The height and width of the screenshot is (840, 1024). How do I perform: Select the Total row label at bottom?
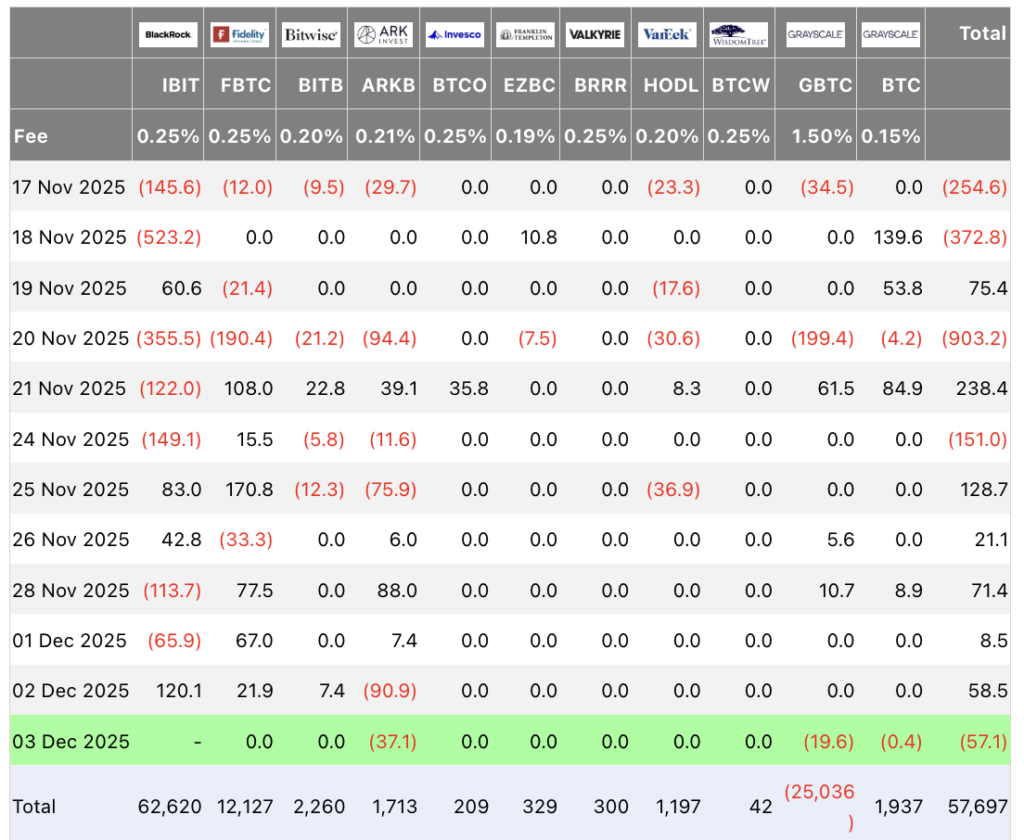[34, 806]
